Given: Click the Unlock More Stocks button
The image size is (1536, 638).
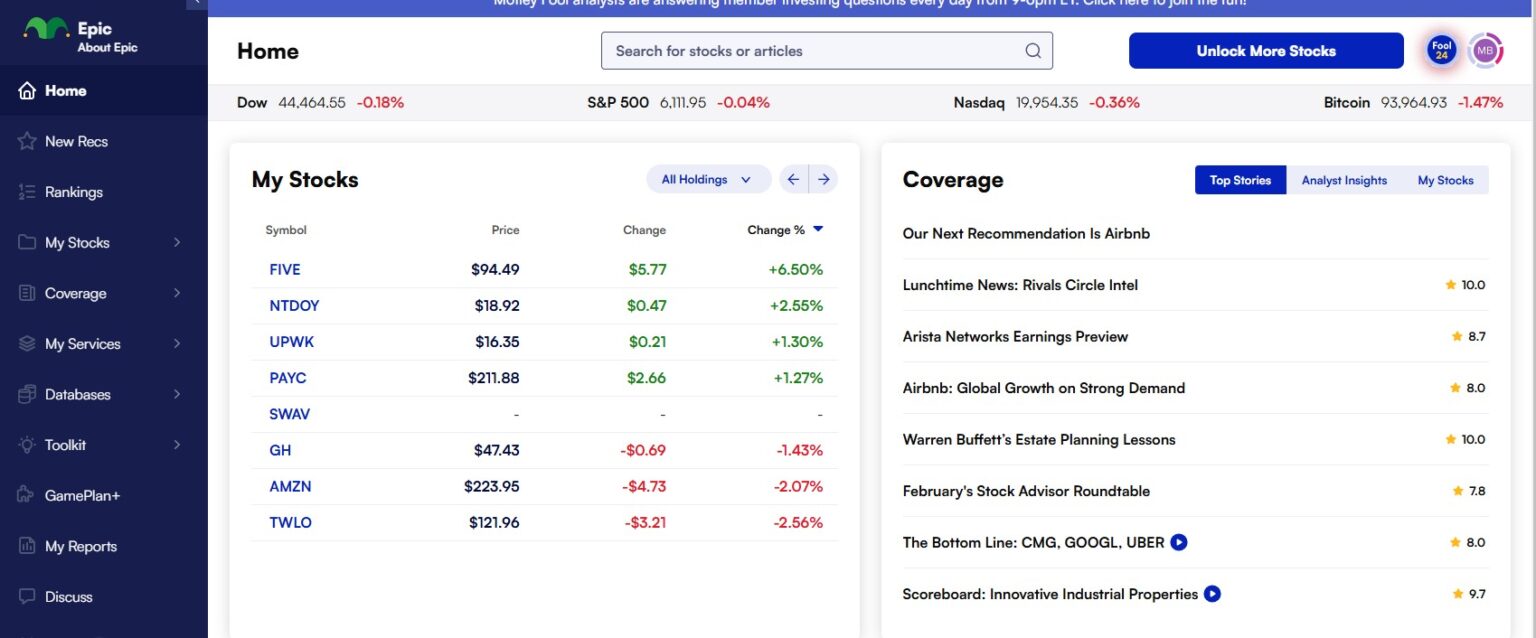Looking at the screenshot, I should (1265, 49).
